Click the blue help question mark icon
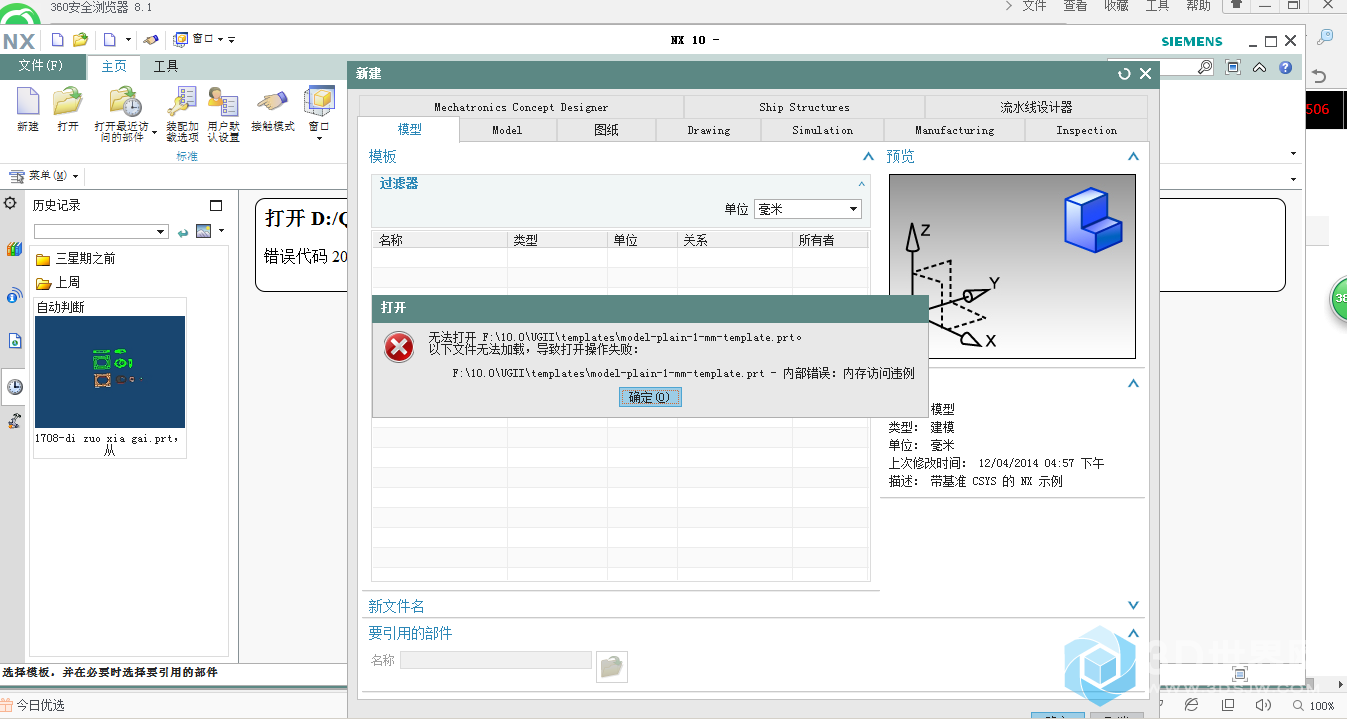The height and width of the screenshot is (720, 1347). pyautogui.click(x=1286, y=67)
